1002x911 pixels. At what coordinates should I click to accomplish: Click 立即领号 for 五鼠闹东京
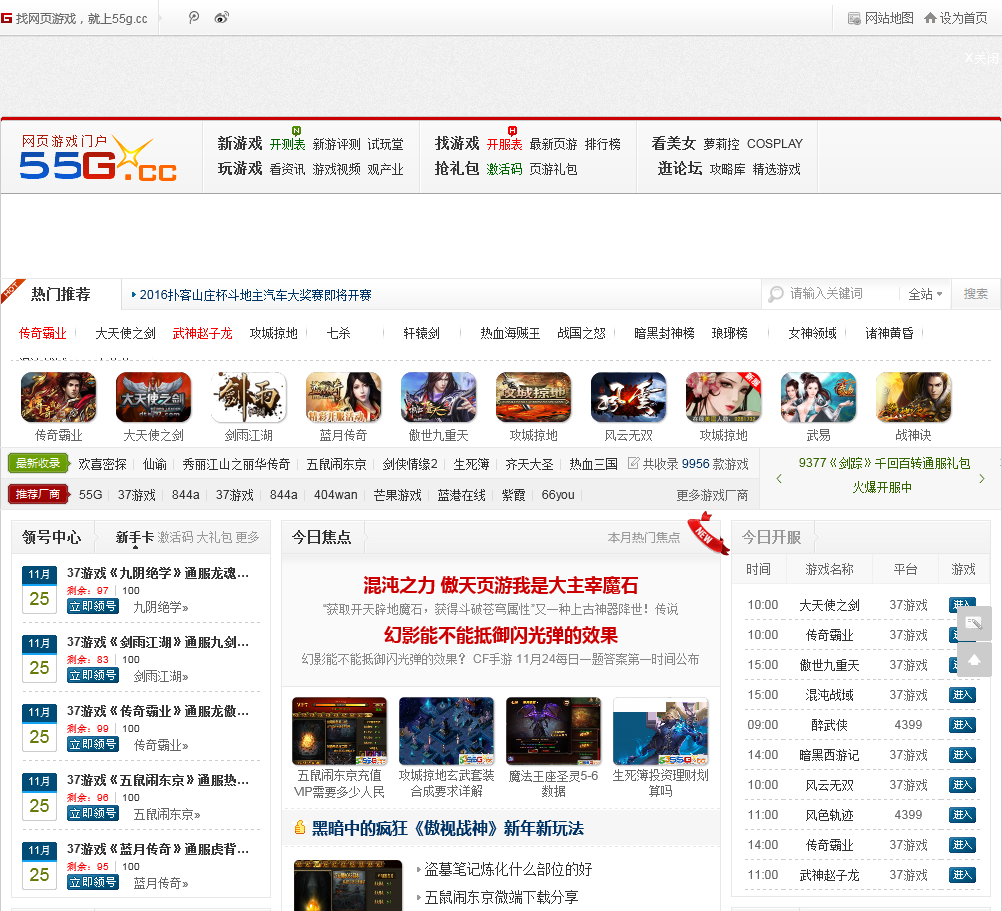click(x=93, y=813)
